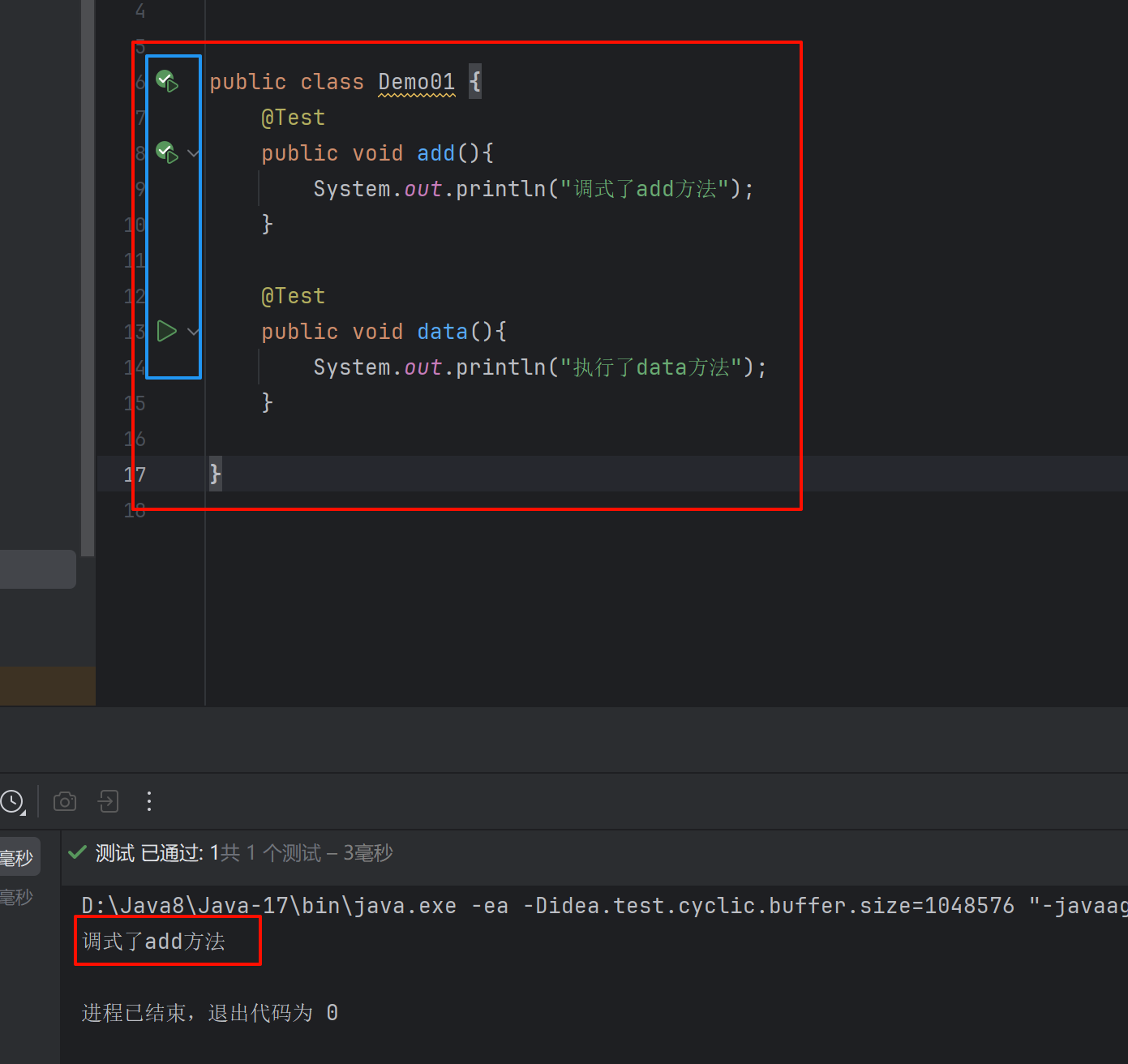The image size is (1128, 1064).
Task: Select the second test result row
Action: [18, 897]
